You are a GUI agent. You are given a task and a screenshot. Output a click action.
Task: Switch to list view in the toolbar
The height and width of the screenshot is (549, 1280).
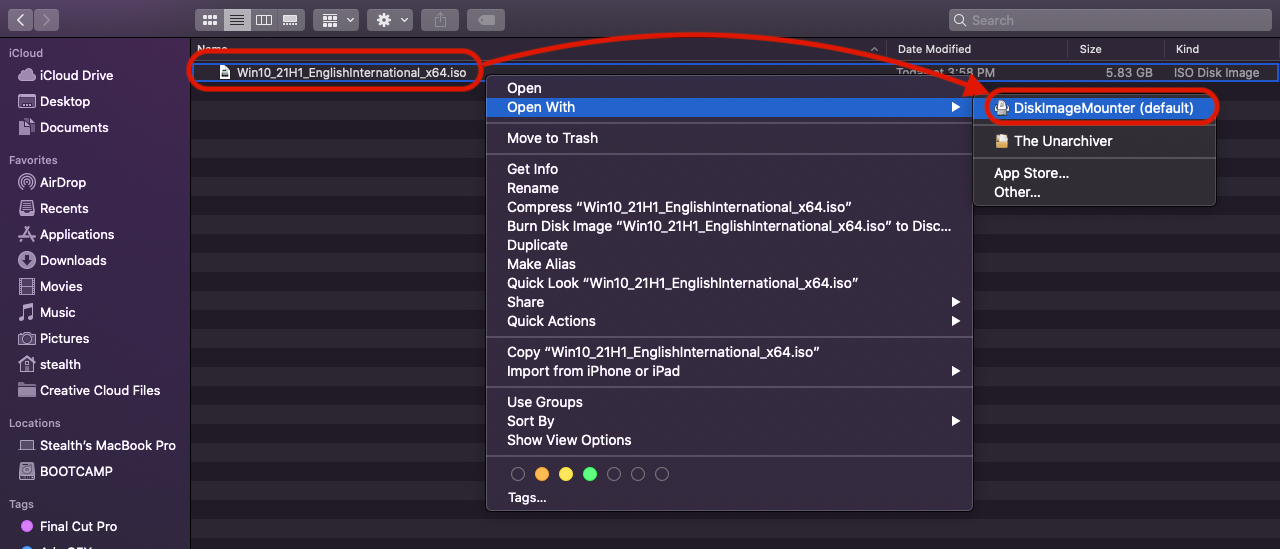236,19
